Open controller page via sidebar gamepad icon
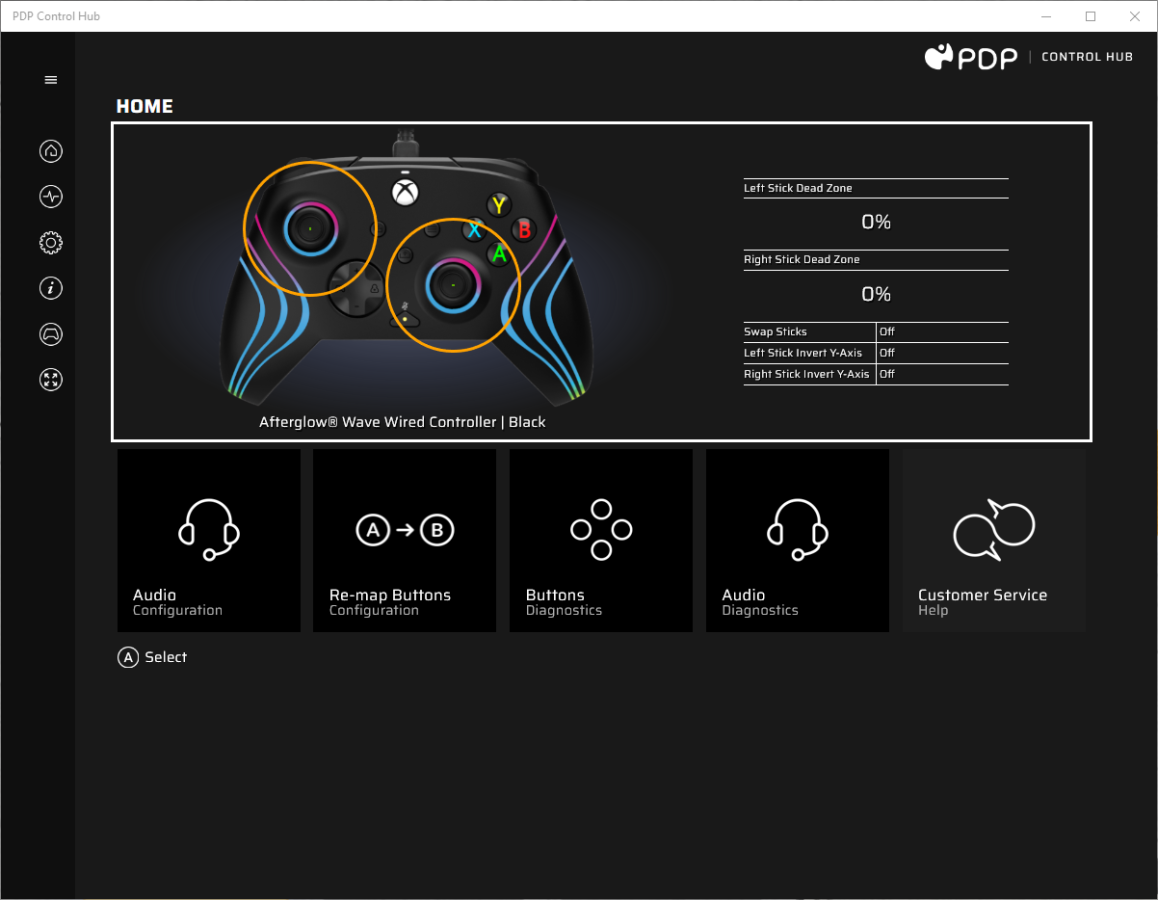 click(x=51, y=334)
